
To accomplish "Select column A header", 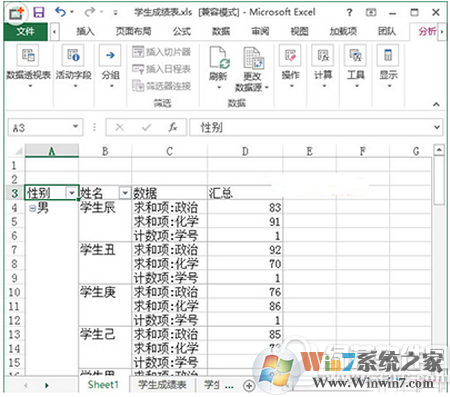I will click(52, 151).
